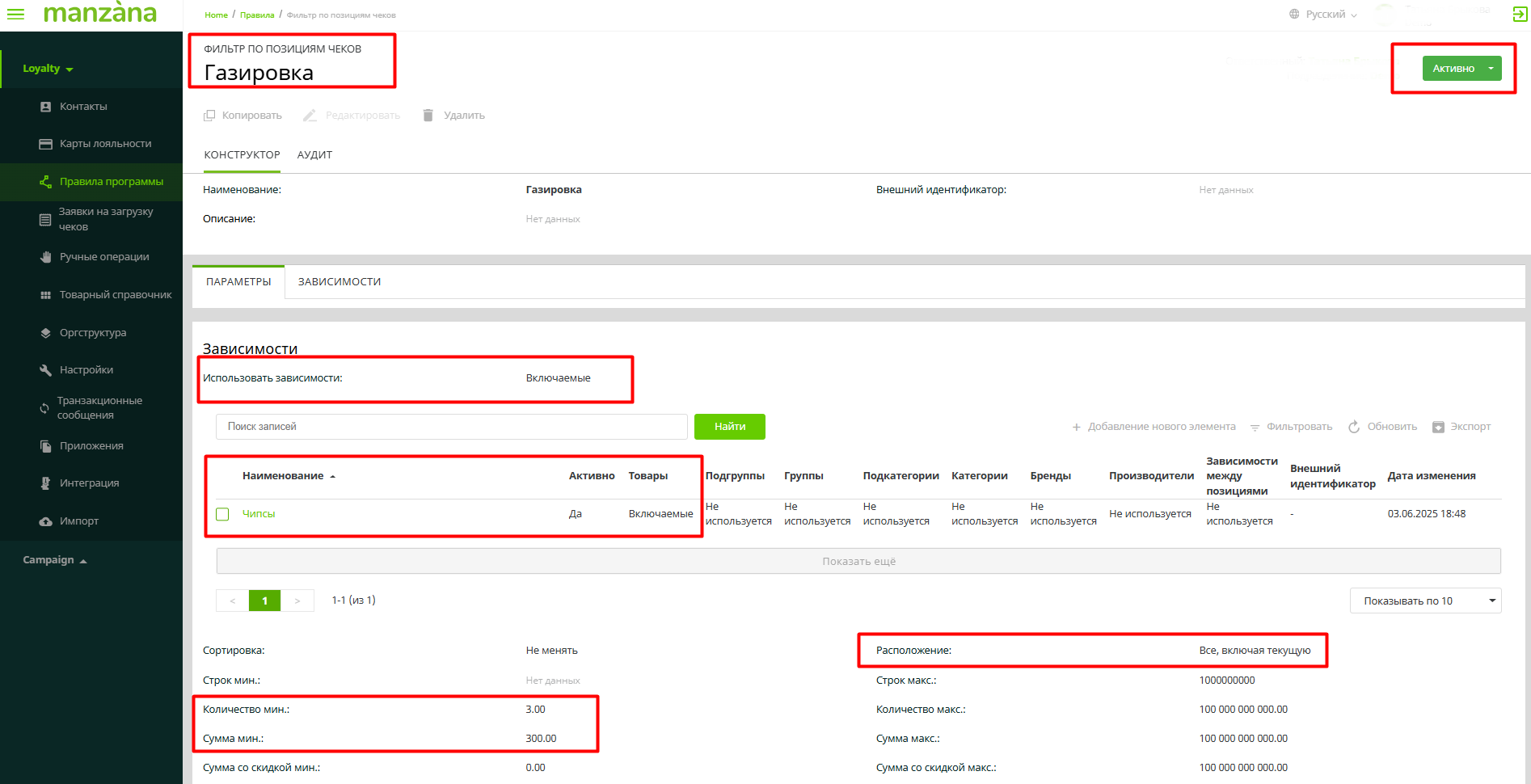Open the hamburger menu icon
The image size is (1531, 784).
point(15,14)
